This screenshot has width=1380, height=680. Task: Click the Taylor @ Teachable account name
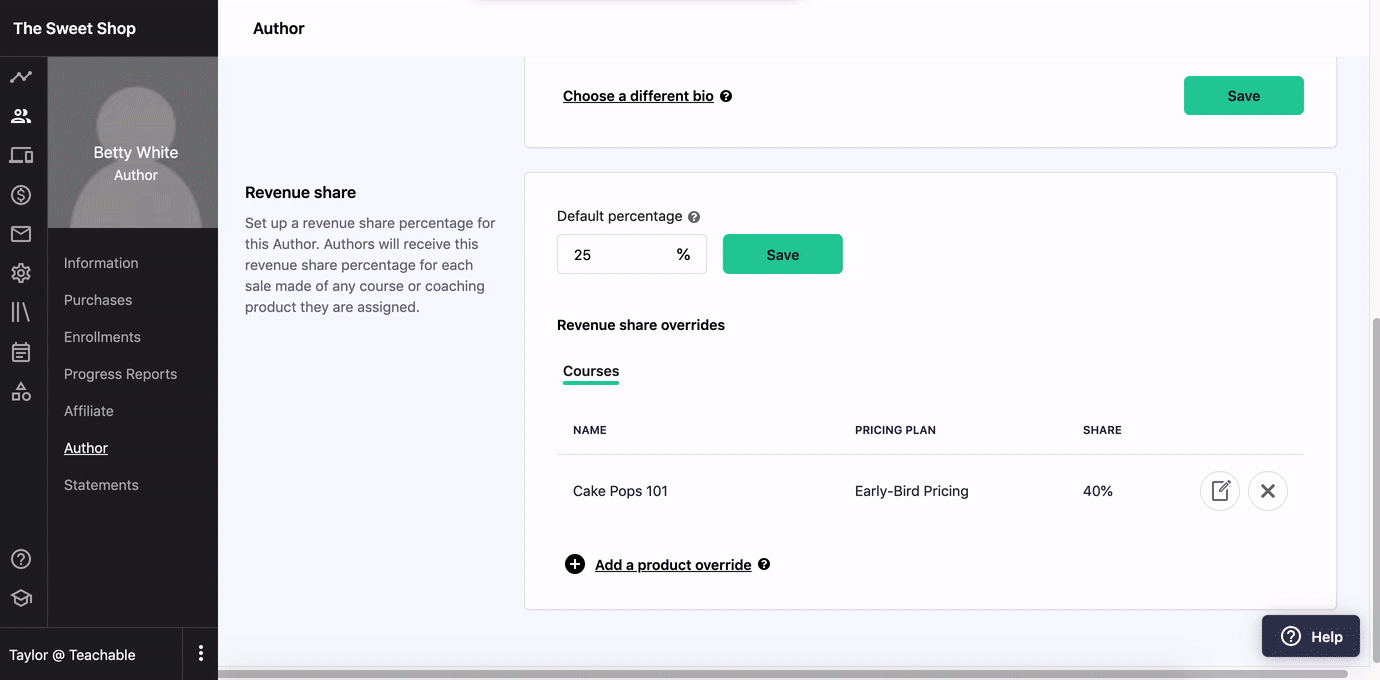click(72, 655)
